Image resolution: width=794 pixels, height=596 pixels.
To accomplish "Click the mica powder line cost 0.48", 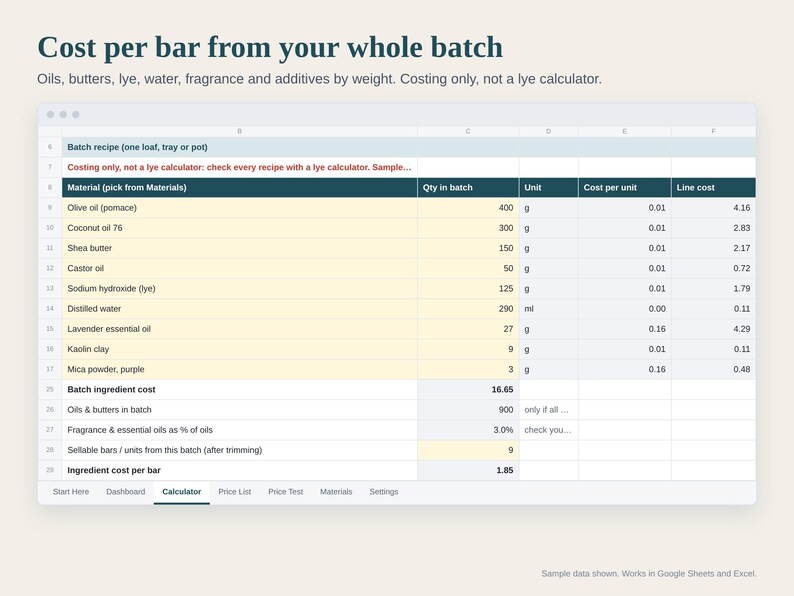I will [x=713, y=369].
